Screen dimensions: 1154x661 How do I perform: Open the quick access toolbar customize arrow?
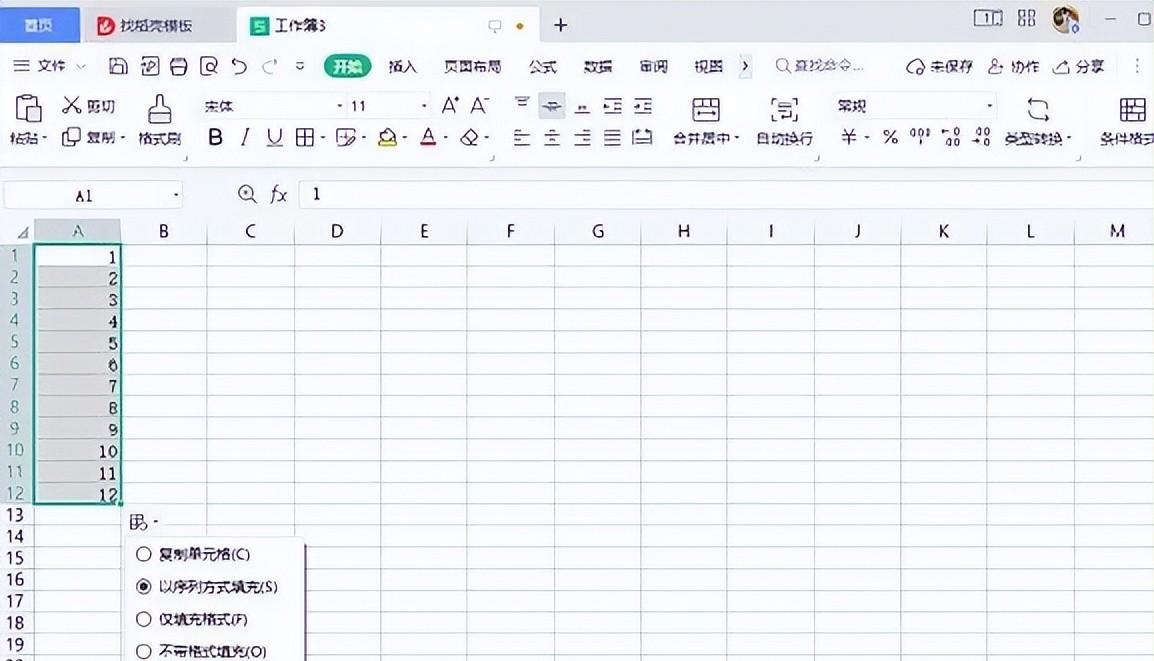click(x=300, y=66)
